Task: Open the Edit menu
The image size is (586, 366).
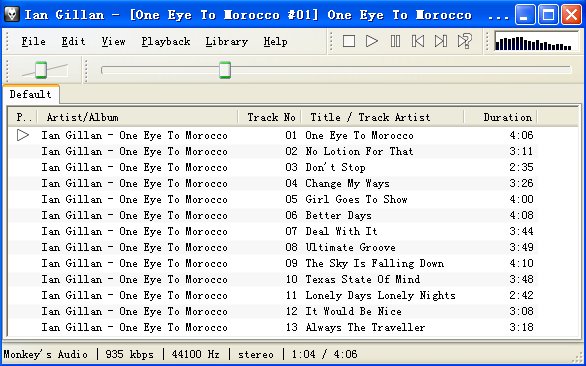Action: (73, 41)
